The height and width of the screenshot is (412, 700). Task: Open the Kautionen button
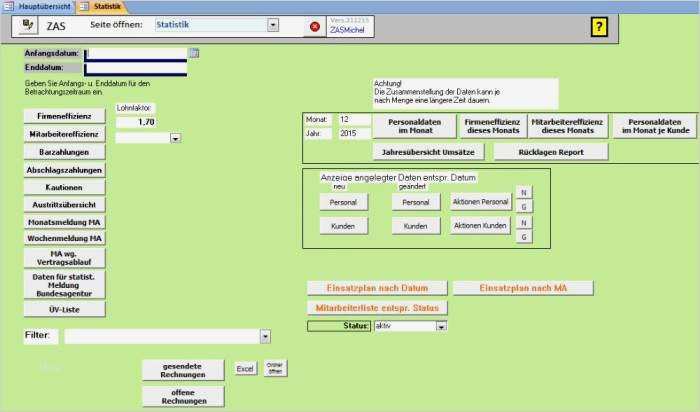click(65, 187)
